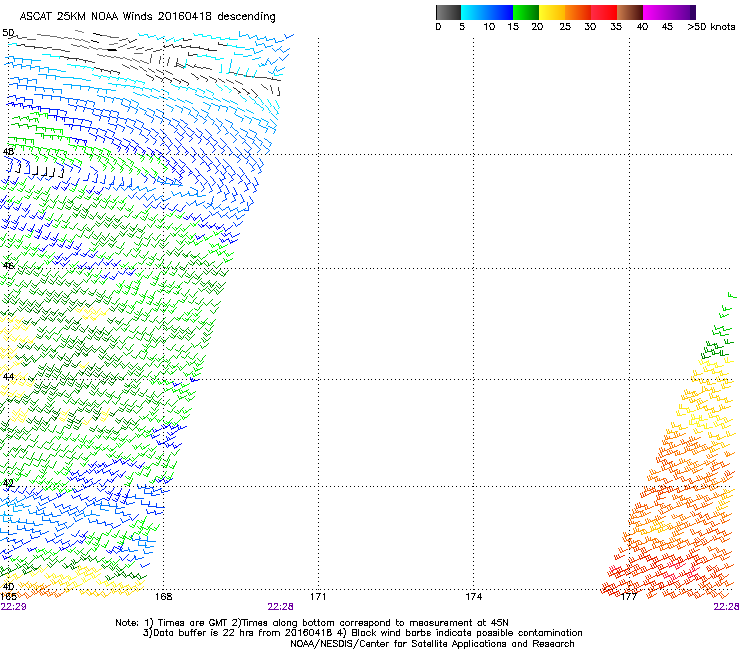
Task: Click legend tick label 40
Action: click(x=642, y=27)
